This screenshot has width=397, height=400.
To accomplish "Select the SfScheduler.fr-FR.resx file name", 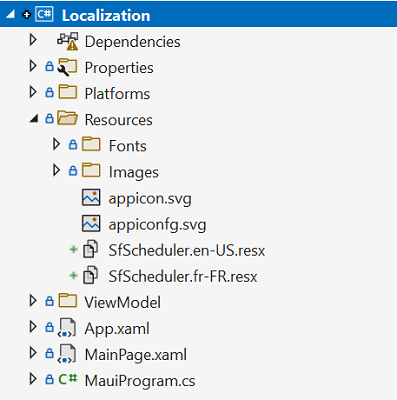I will click(183, 276).
